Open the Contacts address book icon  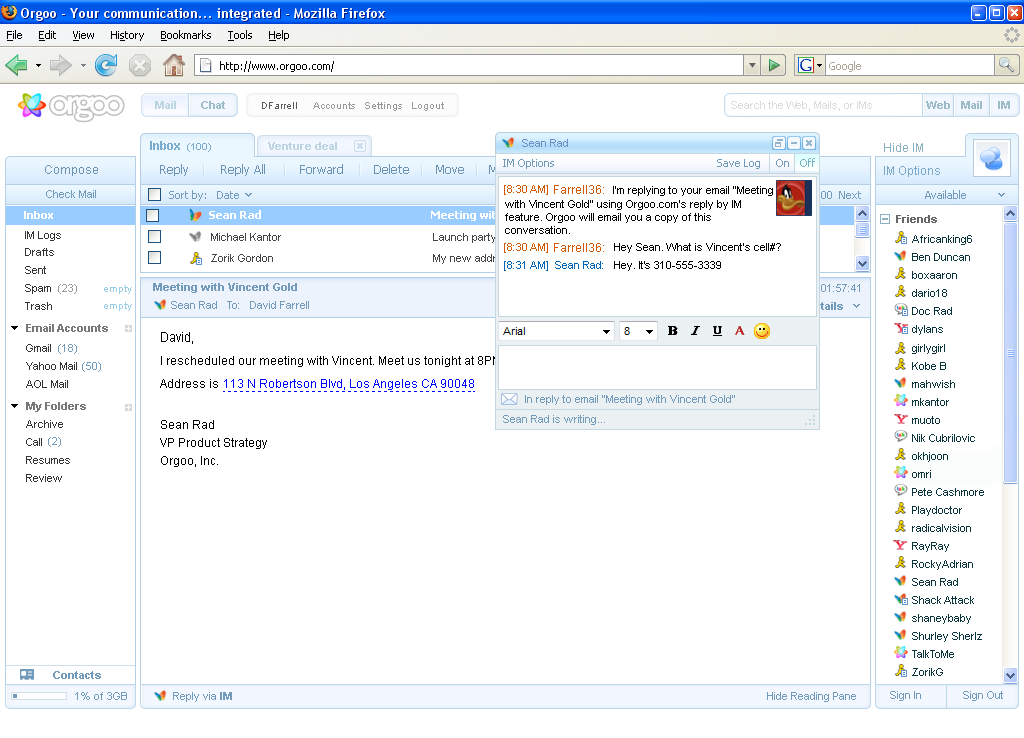27,675
